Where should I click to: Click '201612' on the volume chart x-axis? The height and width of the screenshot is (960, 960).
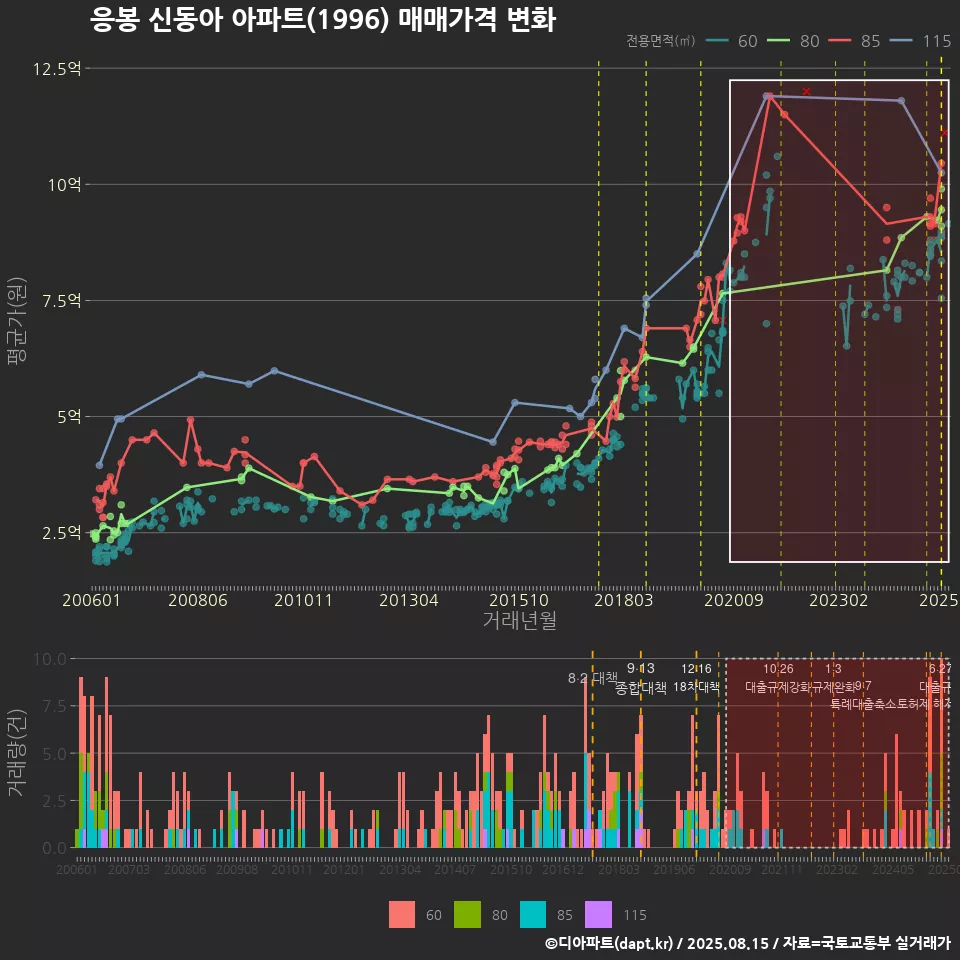pos(563,869)
